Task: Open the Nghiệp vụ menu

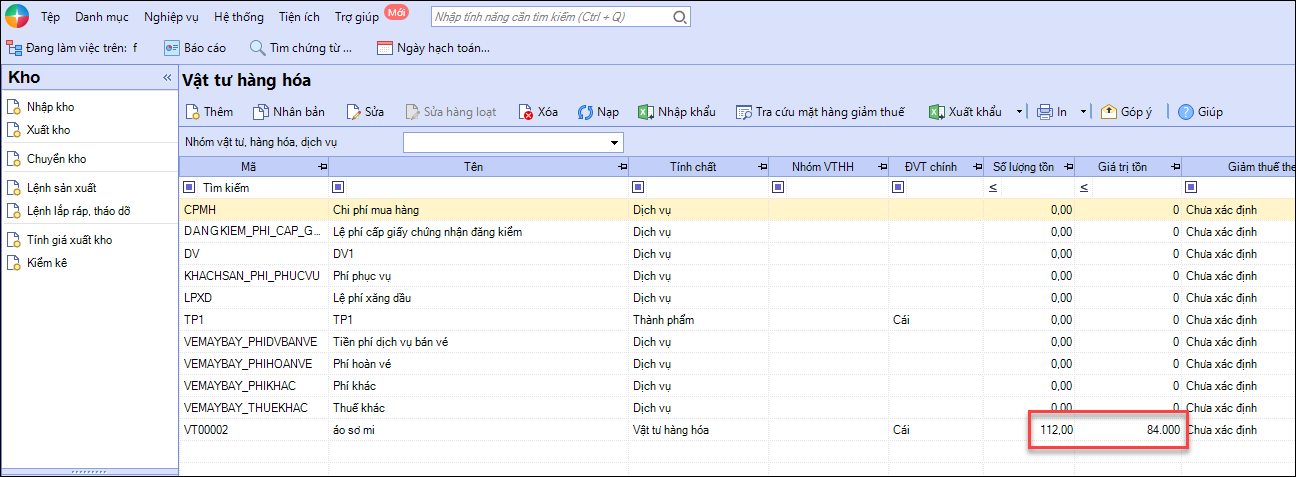Action: point(171,17)
